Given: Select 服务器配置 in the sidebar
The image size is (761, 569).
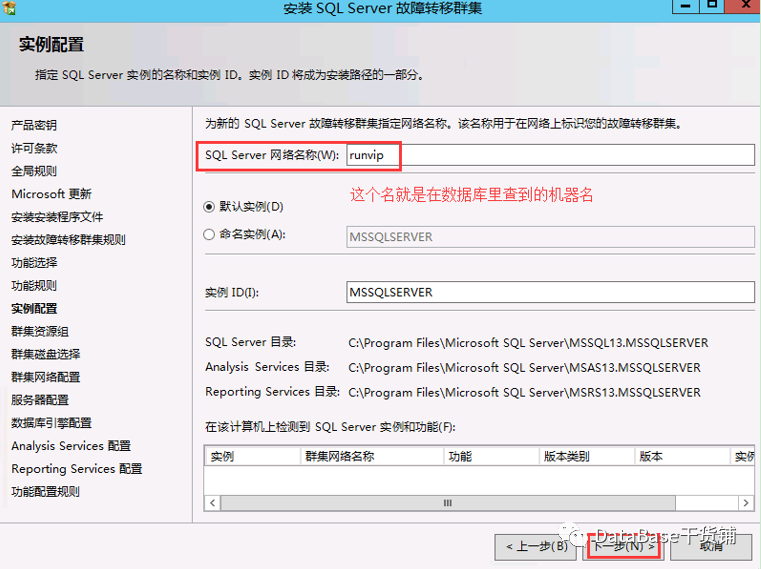Looking at the screenshot, I should 40,400.
